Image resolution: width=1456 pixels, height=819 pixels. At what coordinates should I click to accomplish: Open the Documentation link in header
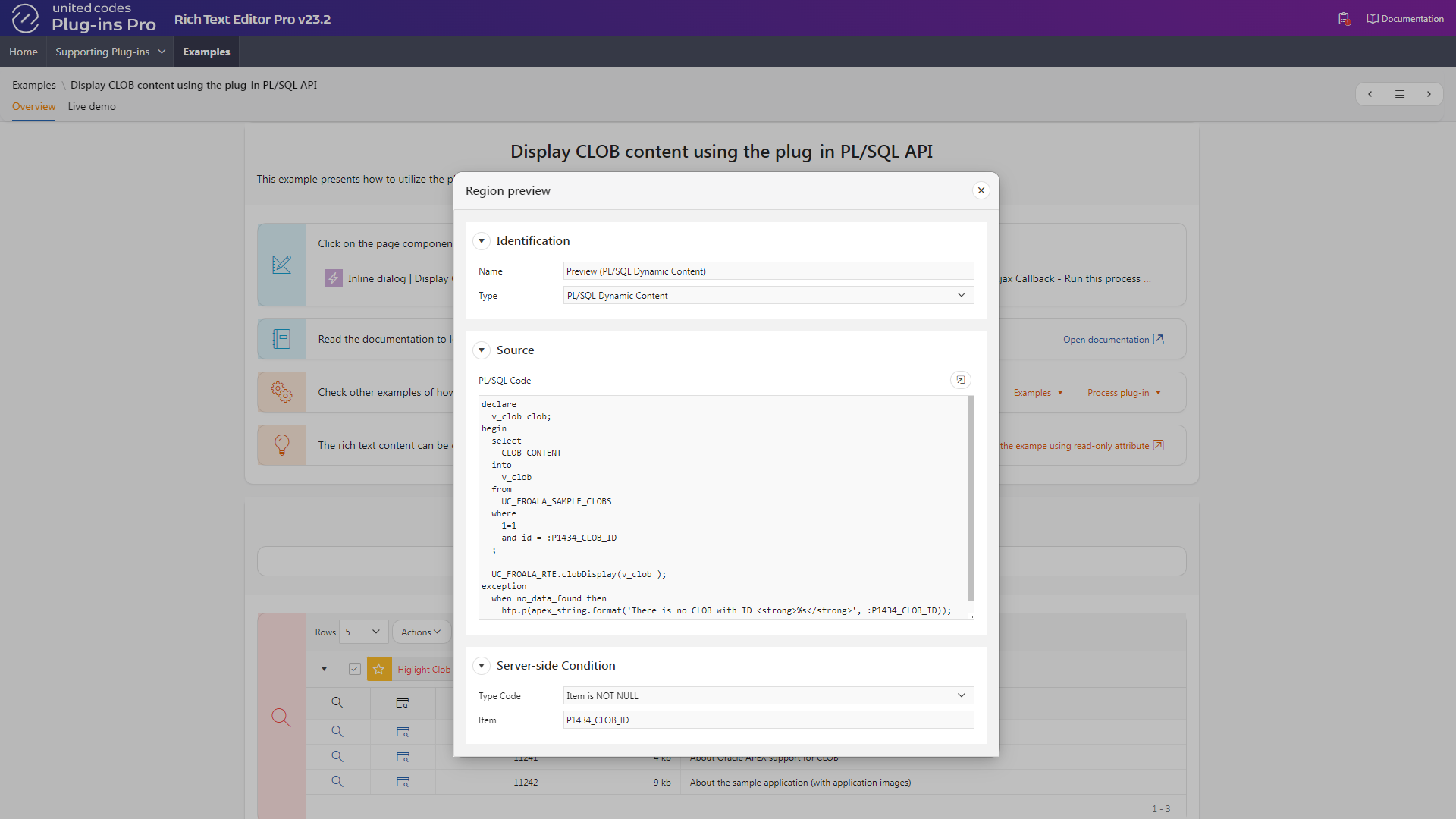pos(1405,19)
